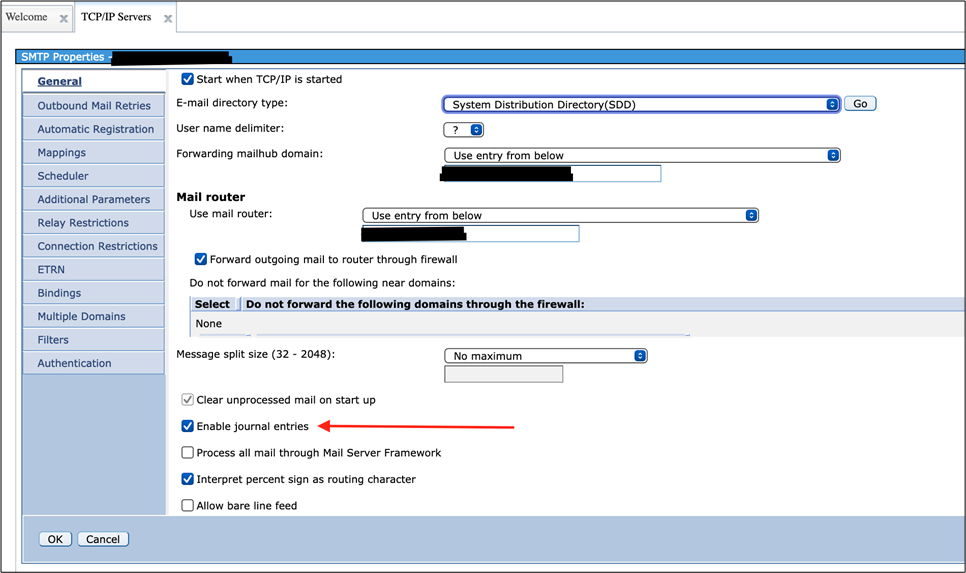This screenshot has height=573, width=966.
Task: Select Filters in the sidebar
Action: [x=53, y=340]
